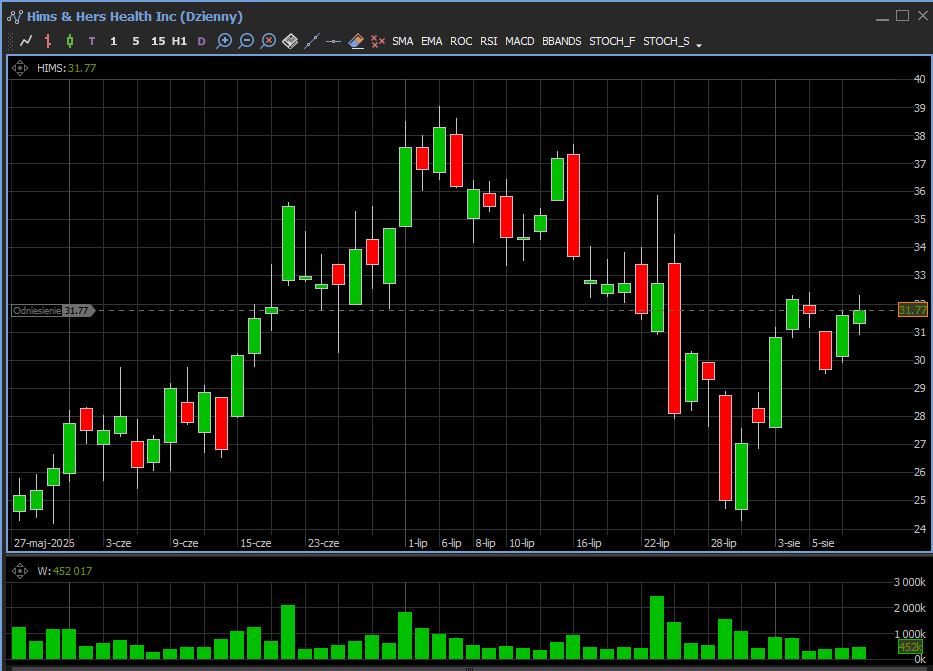
Task: Switch to line chart type
Action: [26, 41]
